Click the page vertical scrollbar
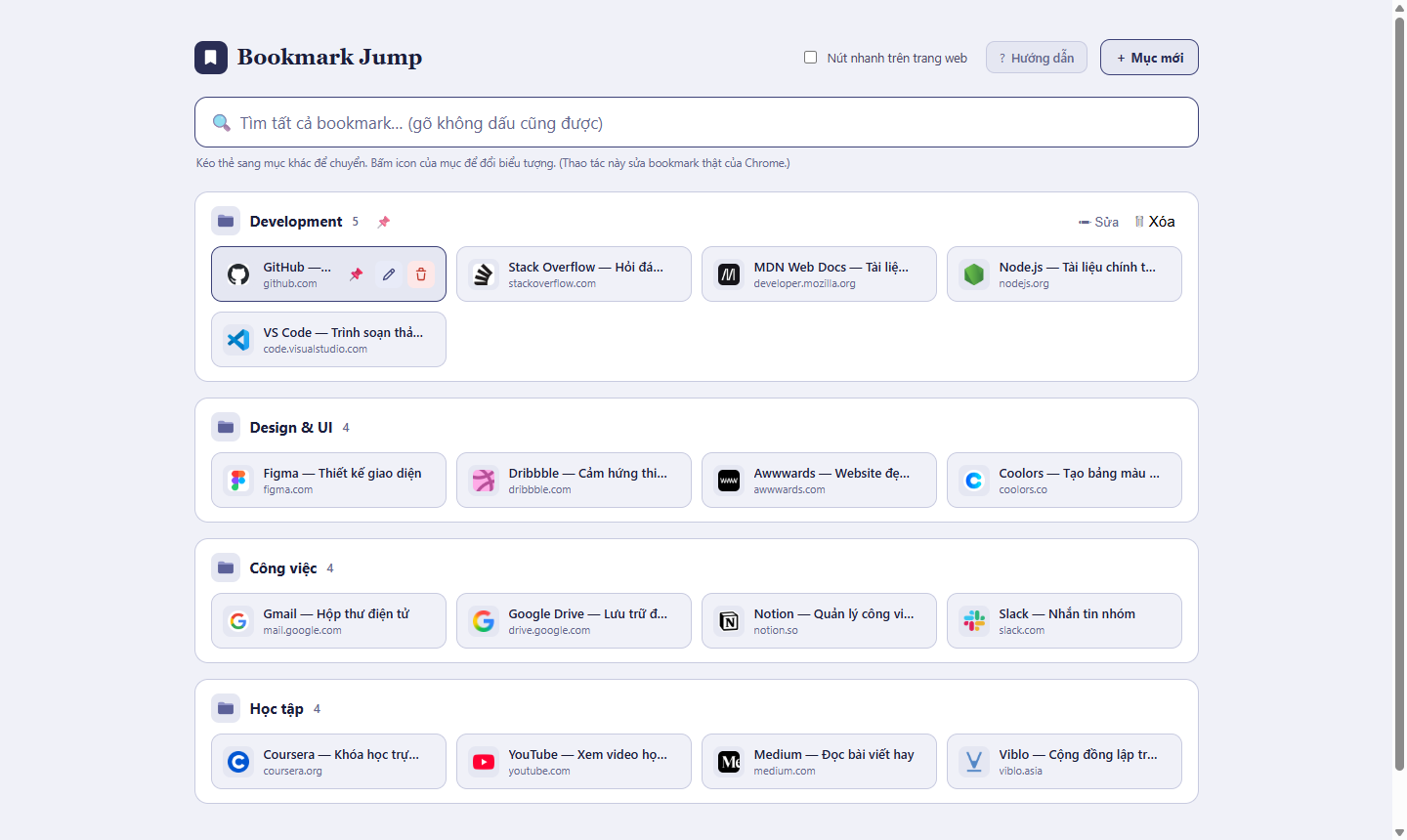This screenshot has width=1407, height=840. (1399, 393)
